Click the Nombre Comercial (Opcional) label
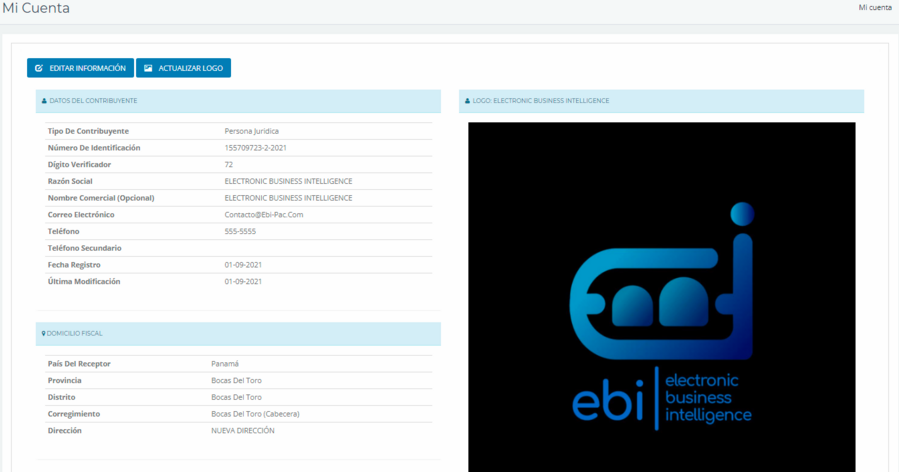The image size is (899, 472). coord(101,198)
